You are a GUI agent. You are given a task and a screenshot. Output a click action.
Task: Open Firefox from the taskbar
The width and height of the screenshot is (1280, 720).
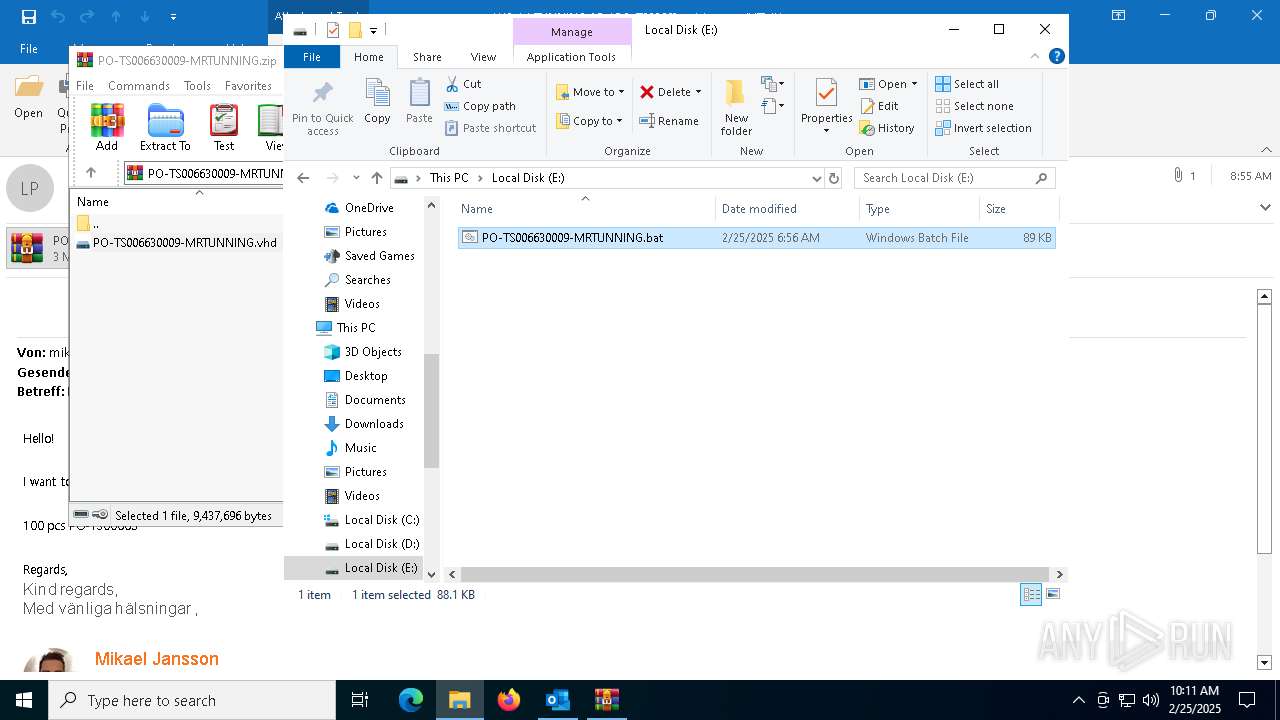pyautogui.click(x=509, y=700)
